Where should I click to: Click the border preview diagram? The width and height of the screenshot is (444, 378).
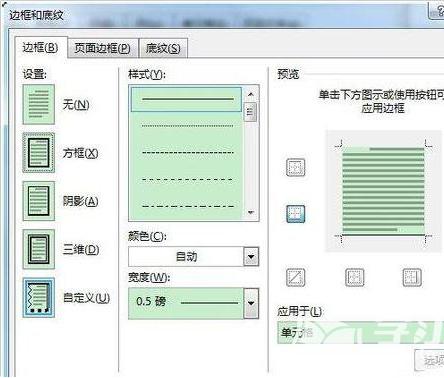click(383, 191)
